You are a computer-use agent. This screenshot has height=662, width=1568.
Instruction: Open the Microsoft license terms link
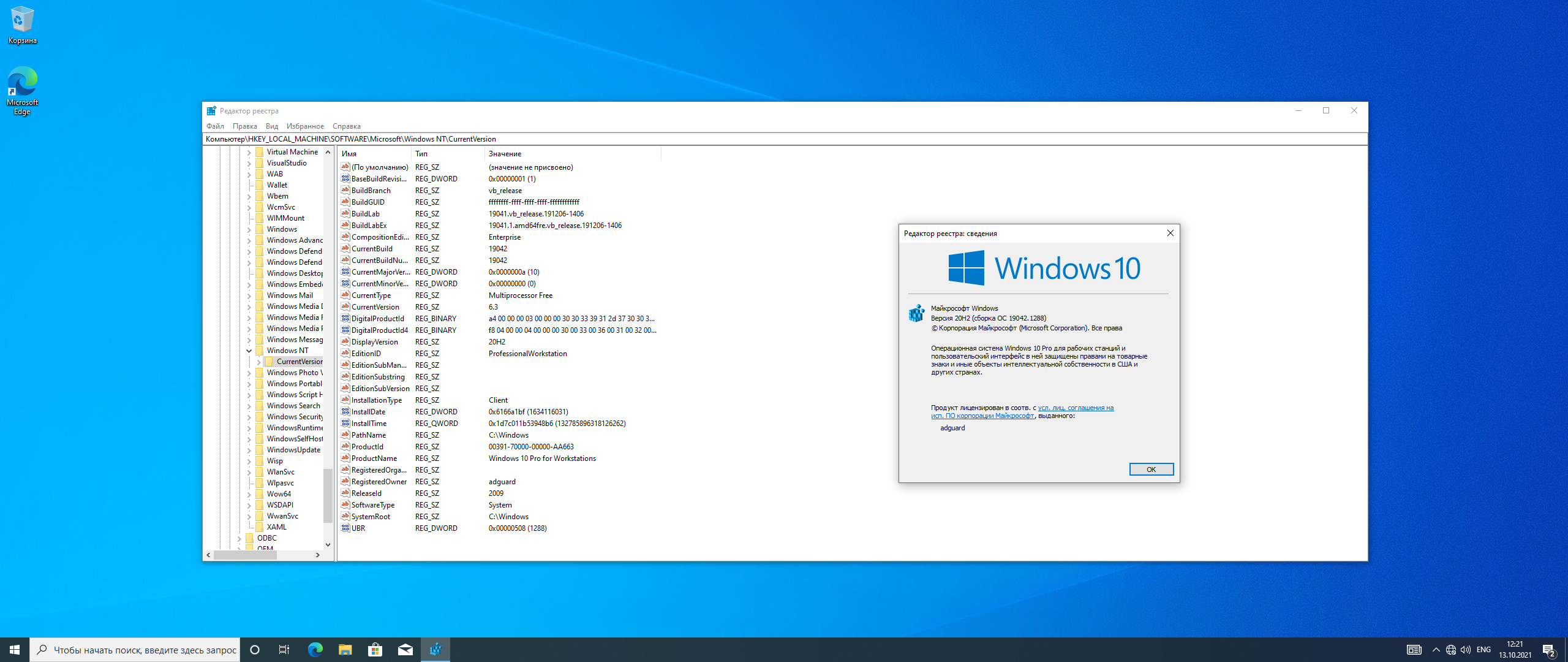coord(1076,408)
